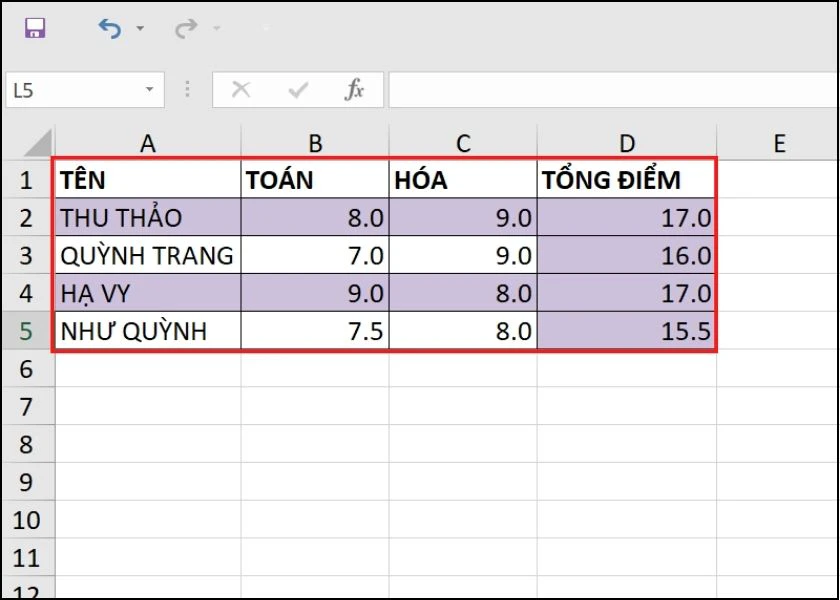Image resolution: width=840 pixels, height=600 pixels.
Task: Select column D header
Action: (x=627, y=143)
